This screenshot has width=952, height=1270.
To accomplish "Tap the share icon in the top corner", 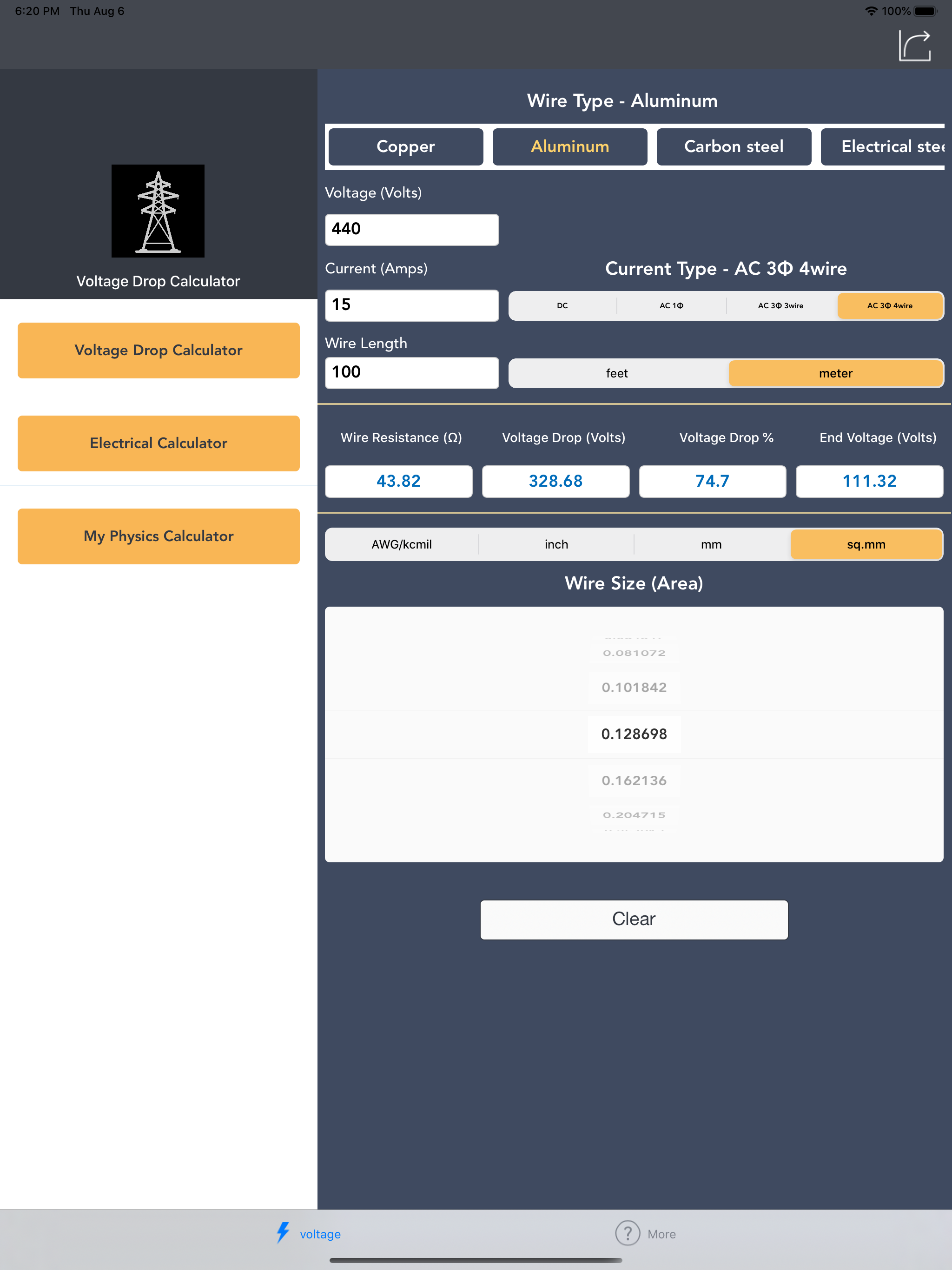I will pos(915,46).
